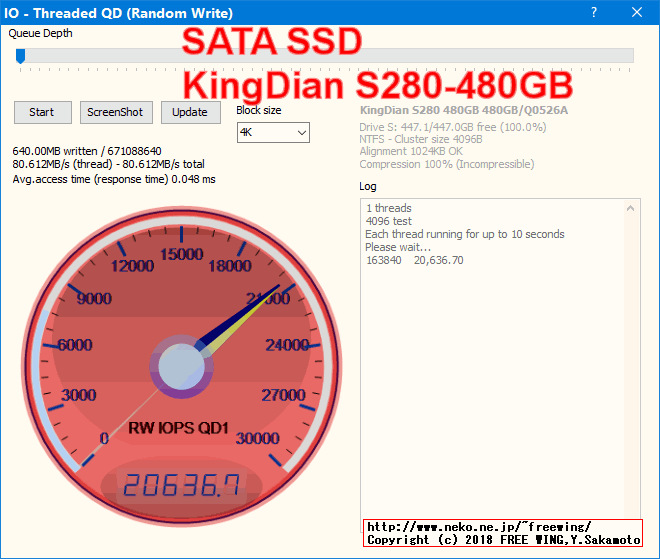Click the 30000 gauge scale number
660x559 pixels.
click(257, 439)
